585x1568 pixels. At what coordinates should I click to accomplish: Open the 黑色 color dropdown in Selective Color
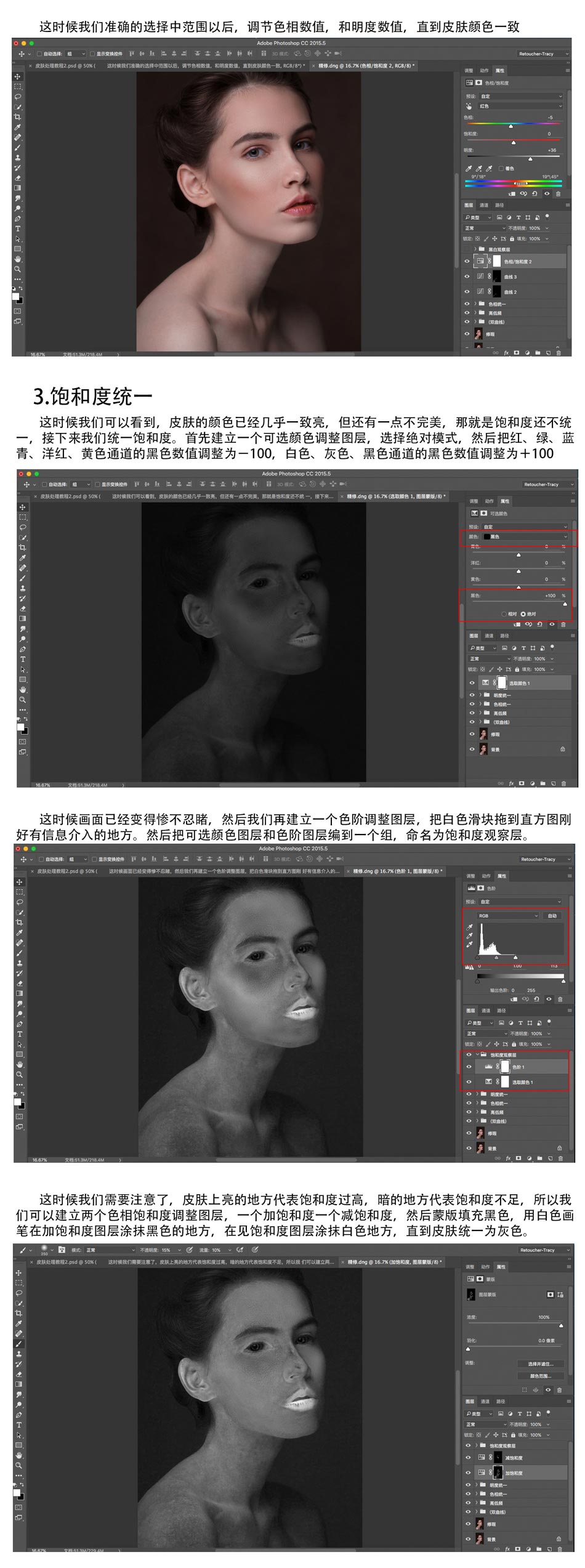point(523,536)
